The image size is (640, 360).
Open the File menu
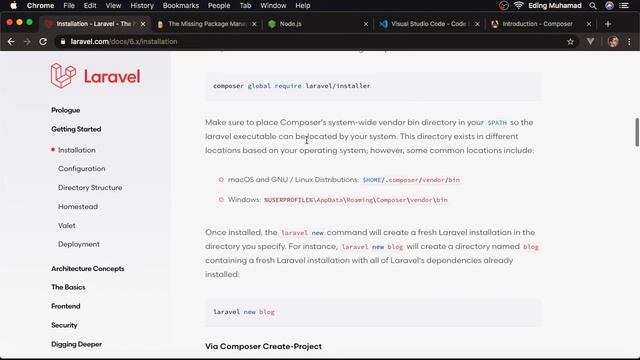69,6
